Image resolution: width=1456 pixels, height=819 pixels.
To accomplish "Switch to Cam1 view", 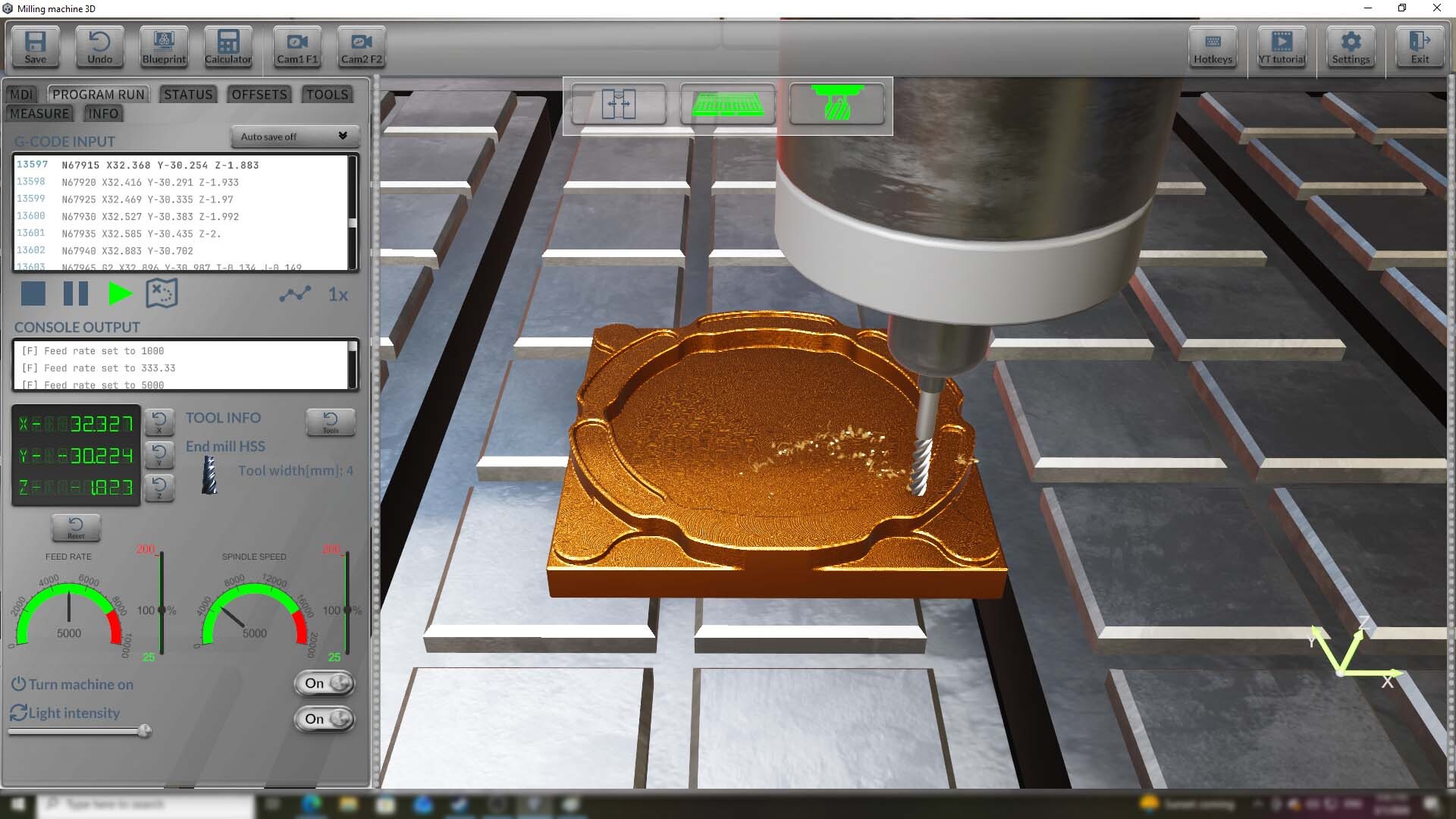I will pos(297,47).
